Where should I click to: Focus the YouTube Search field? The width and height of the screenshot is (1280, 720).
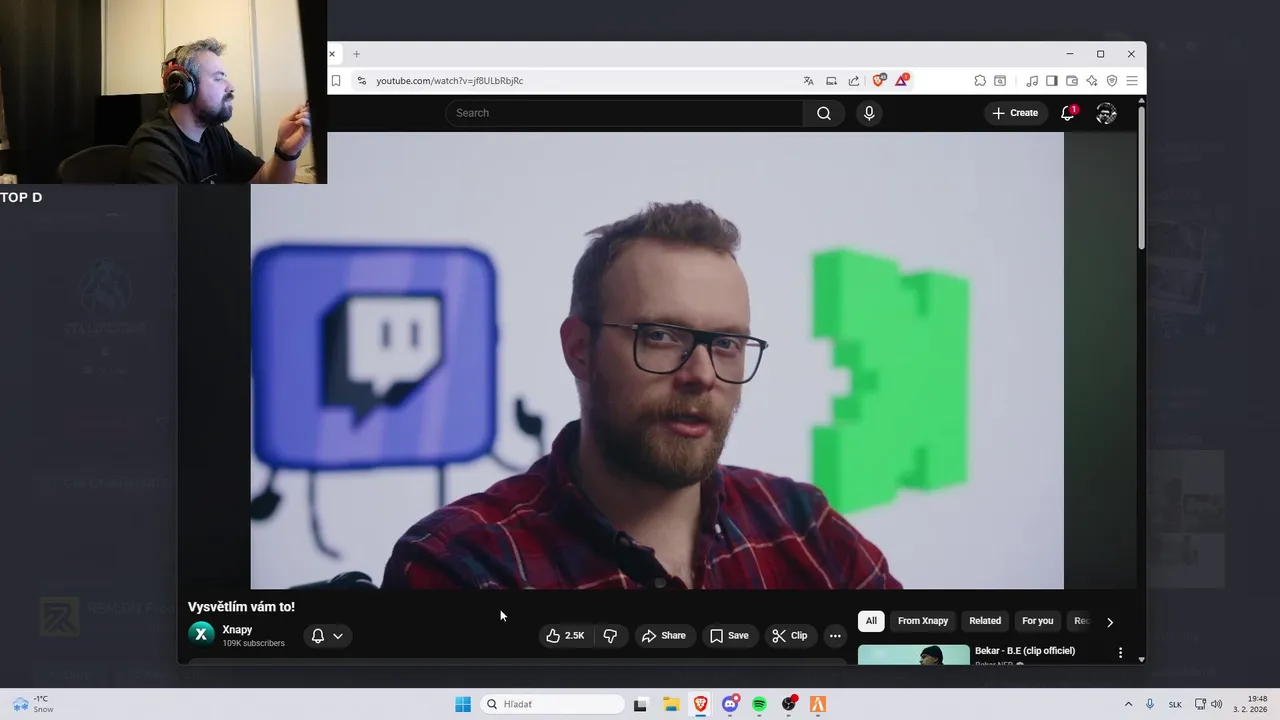(624, 113)
